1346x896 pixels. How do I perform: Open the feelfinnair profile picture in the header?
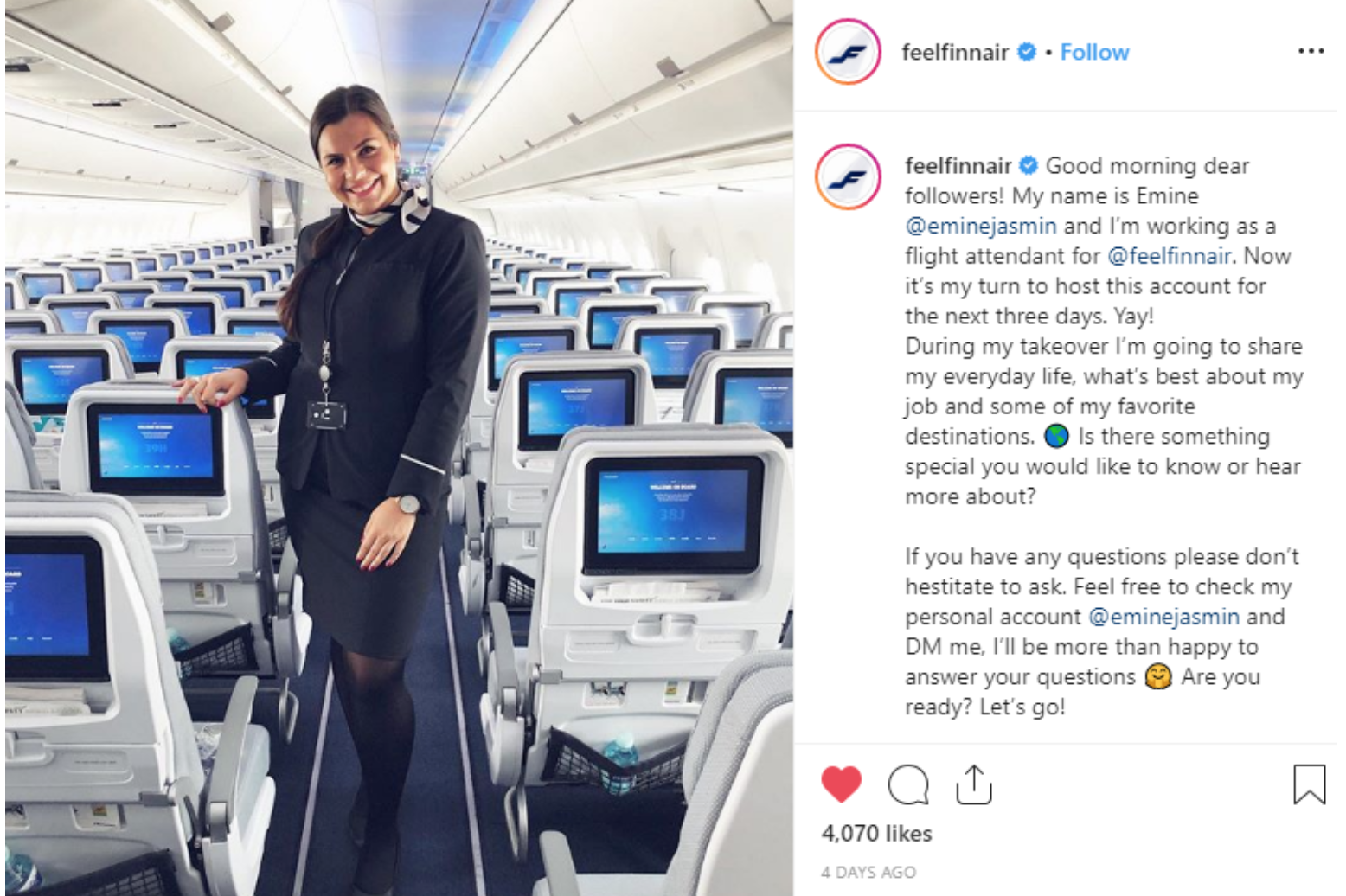click(848, 52)
